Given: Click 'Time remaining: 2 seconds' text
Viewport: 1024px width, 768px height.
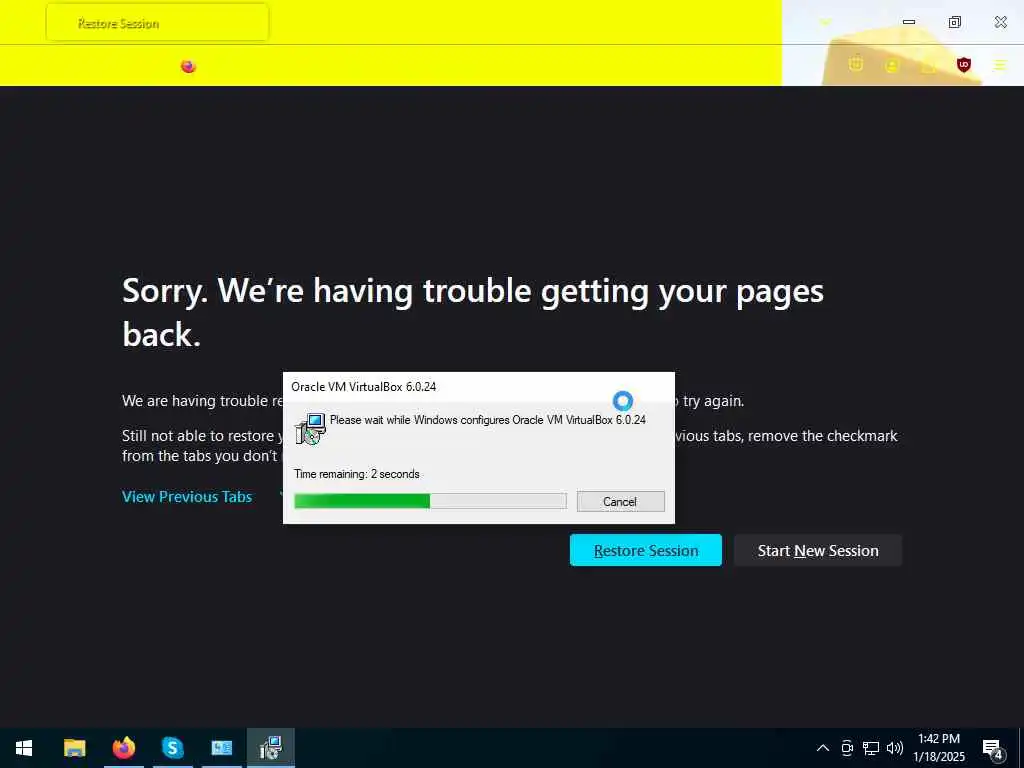Looking at the screenshot, I should pos(357,474).
